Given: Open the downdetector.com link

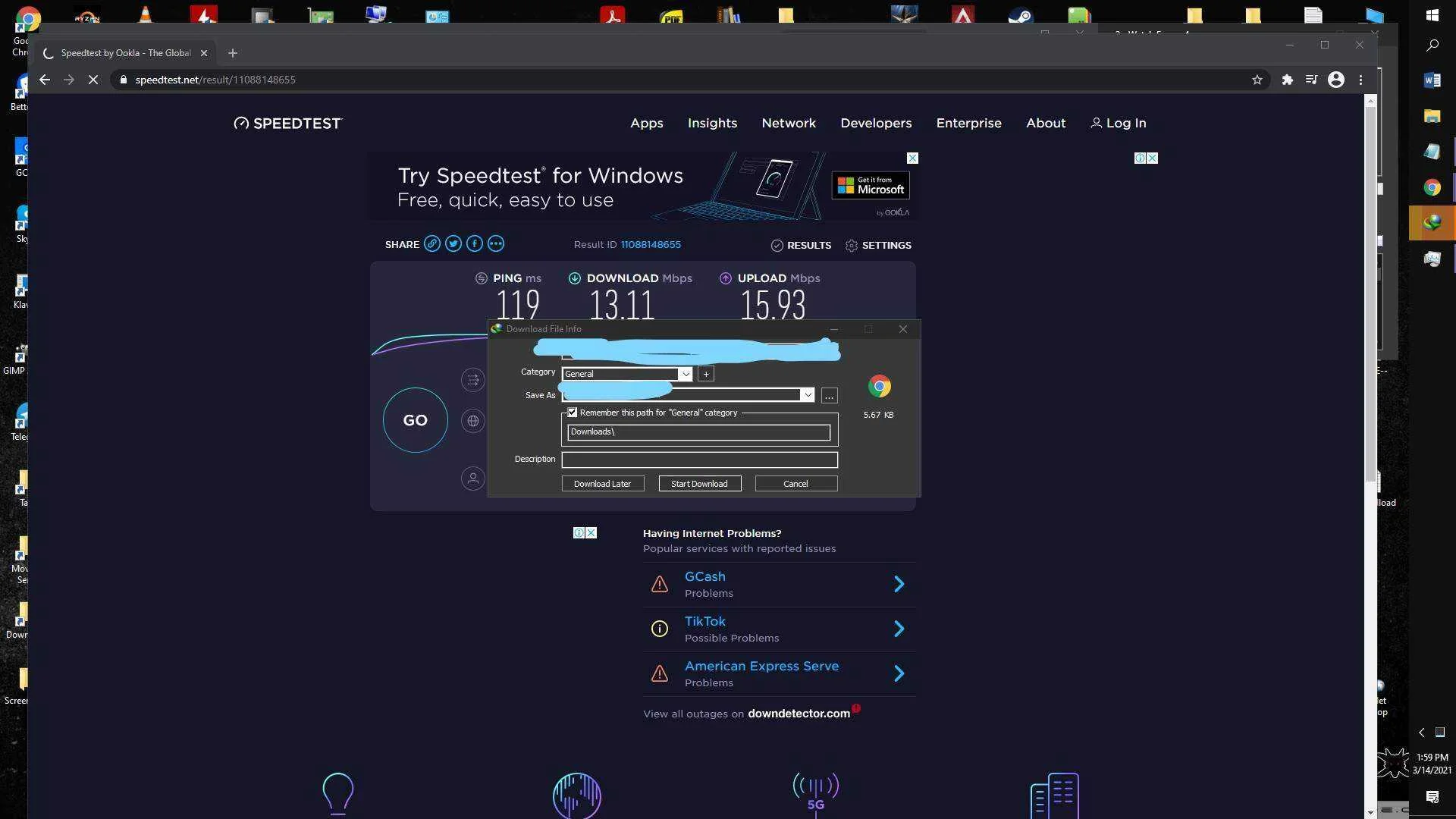Looking at the screenshot, I should 799,714.
